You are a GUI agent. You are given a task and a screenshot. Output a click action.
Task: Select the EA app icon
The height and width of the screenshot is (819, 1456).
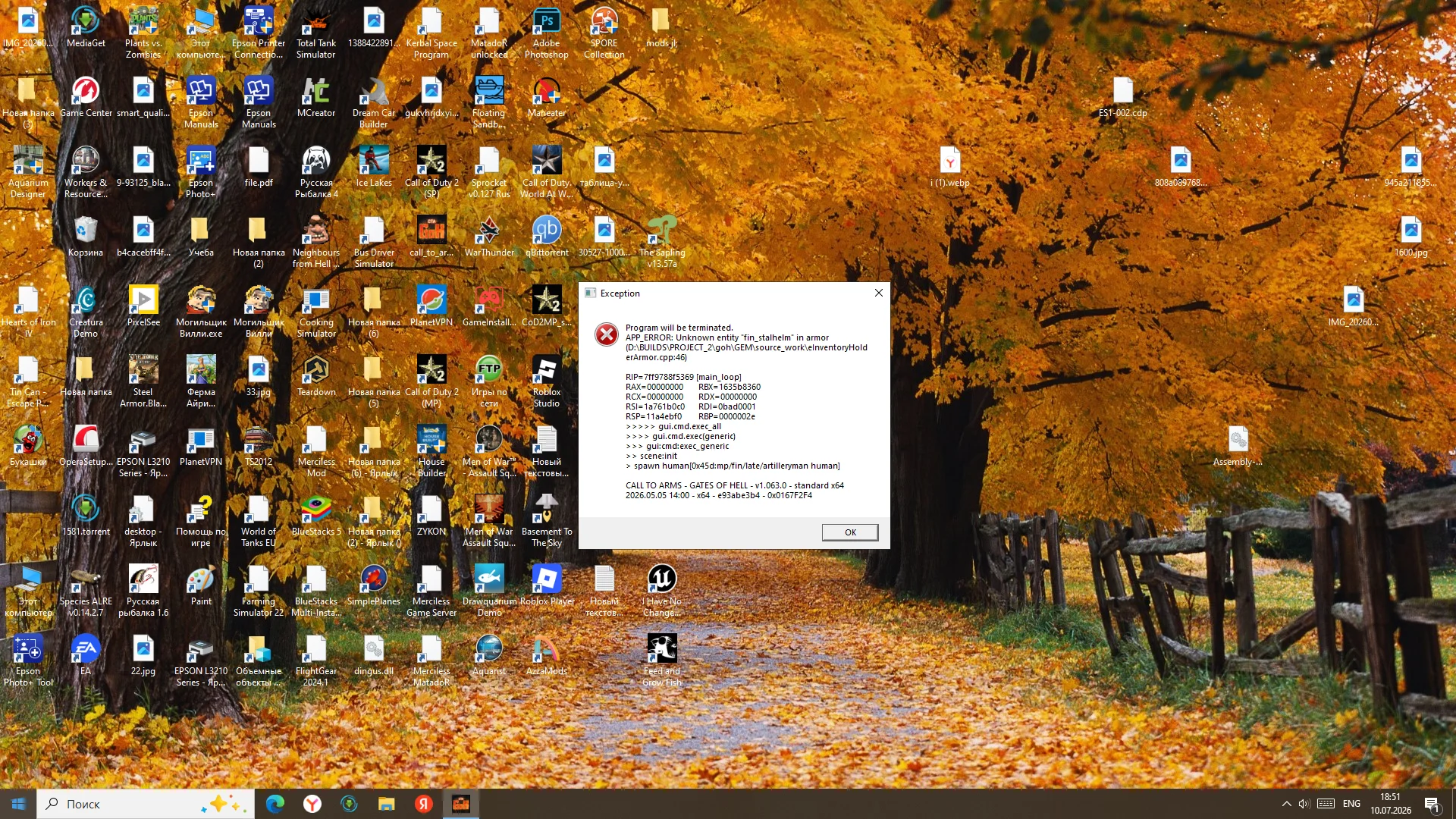[86, 655]
